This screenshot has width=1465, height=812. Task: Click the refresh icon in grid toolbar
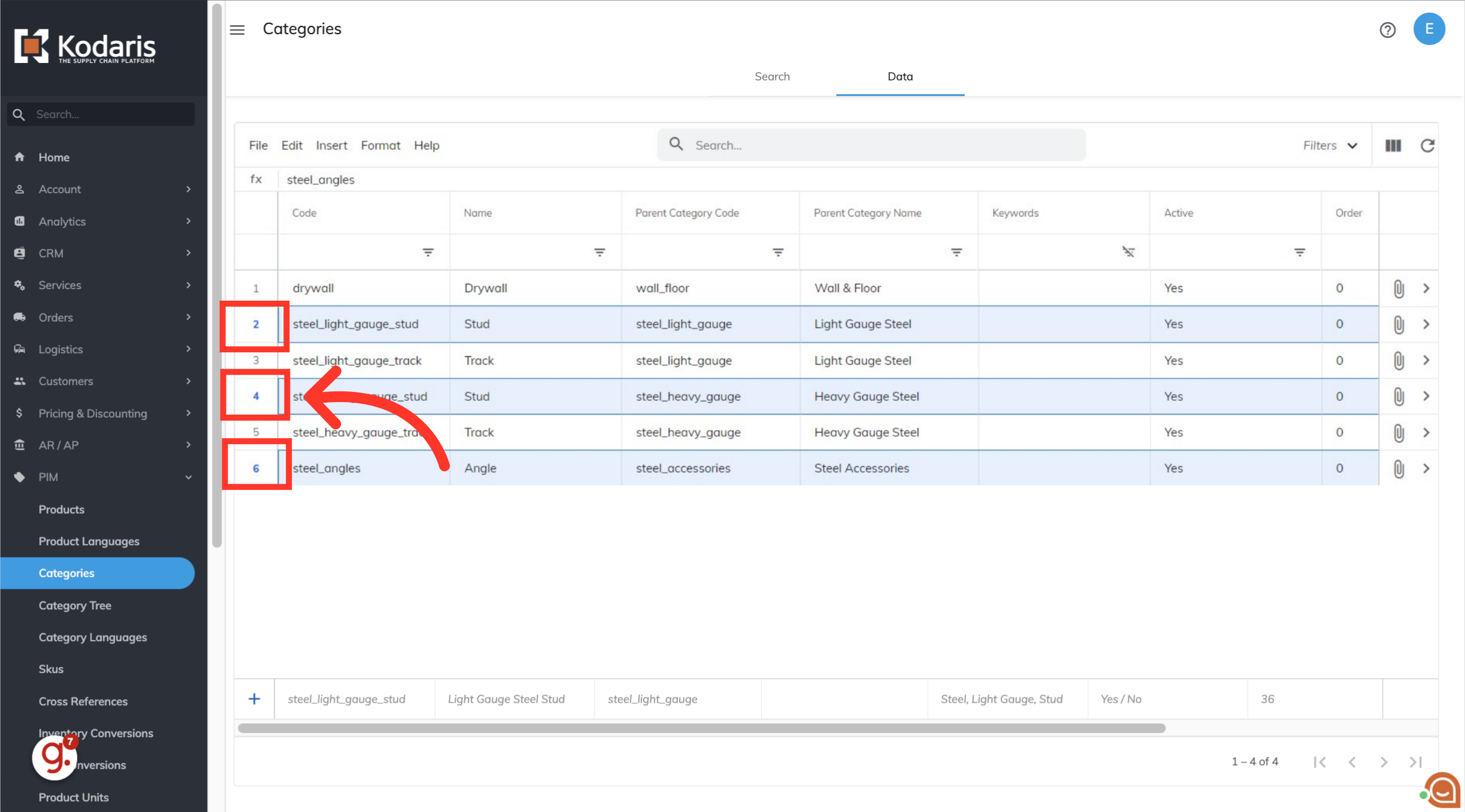[1427, 145]
